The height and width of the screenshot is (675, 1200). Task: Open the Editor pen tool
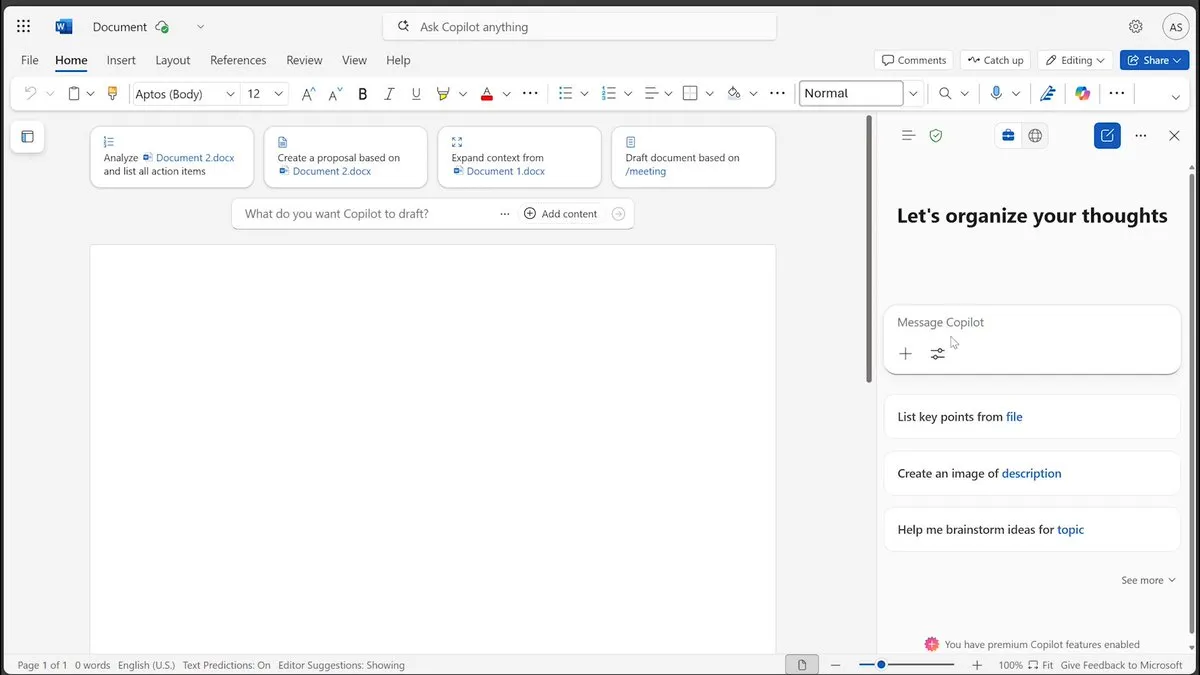click(1048, 93)
